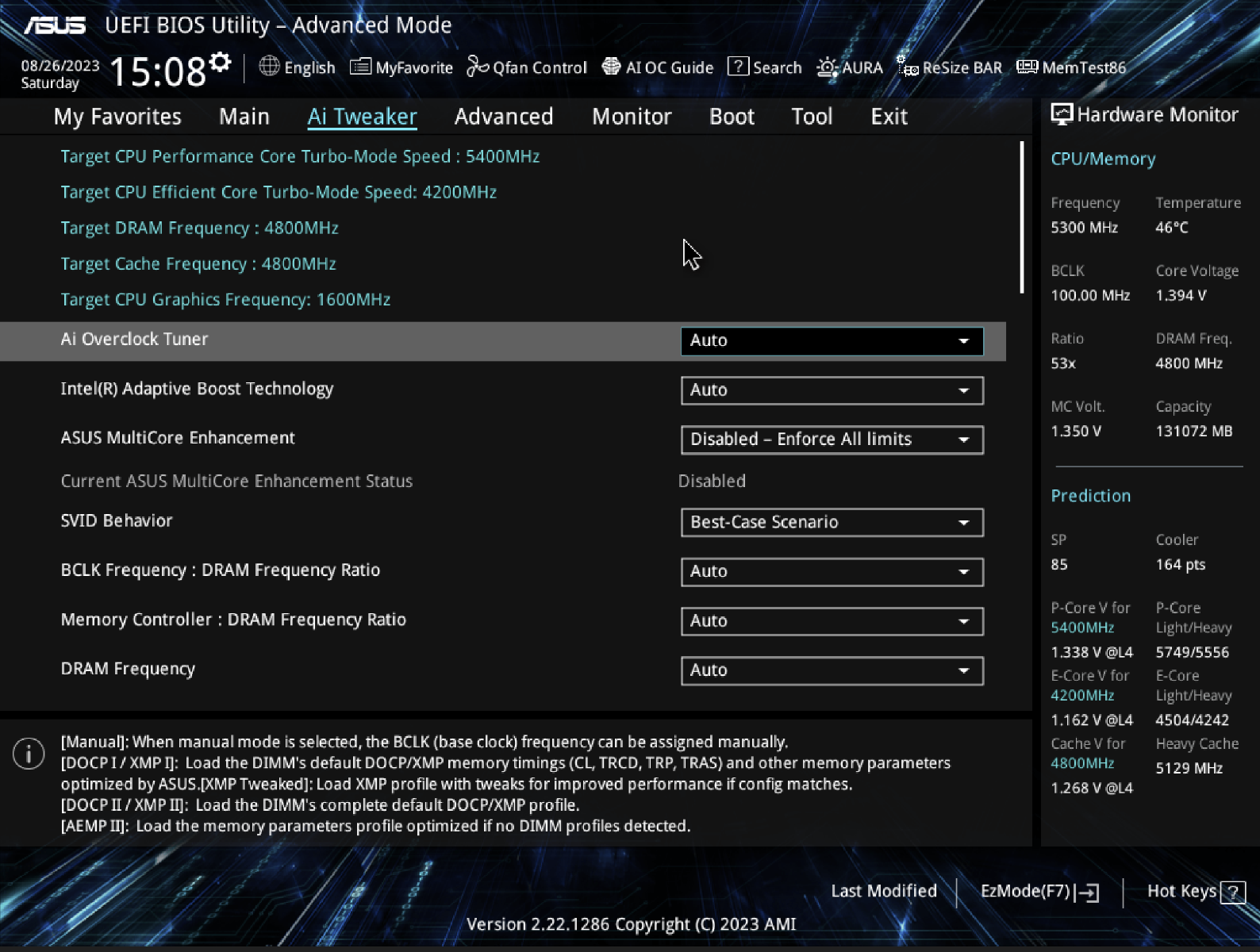Click the 4200MHz E-Core prediction value
The height and width of the screenshot is (952, 1260).
[1082, 695]
